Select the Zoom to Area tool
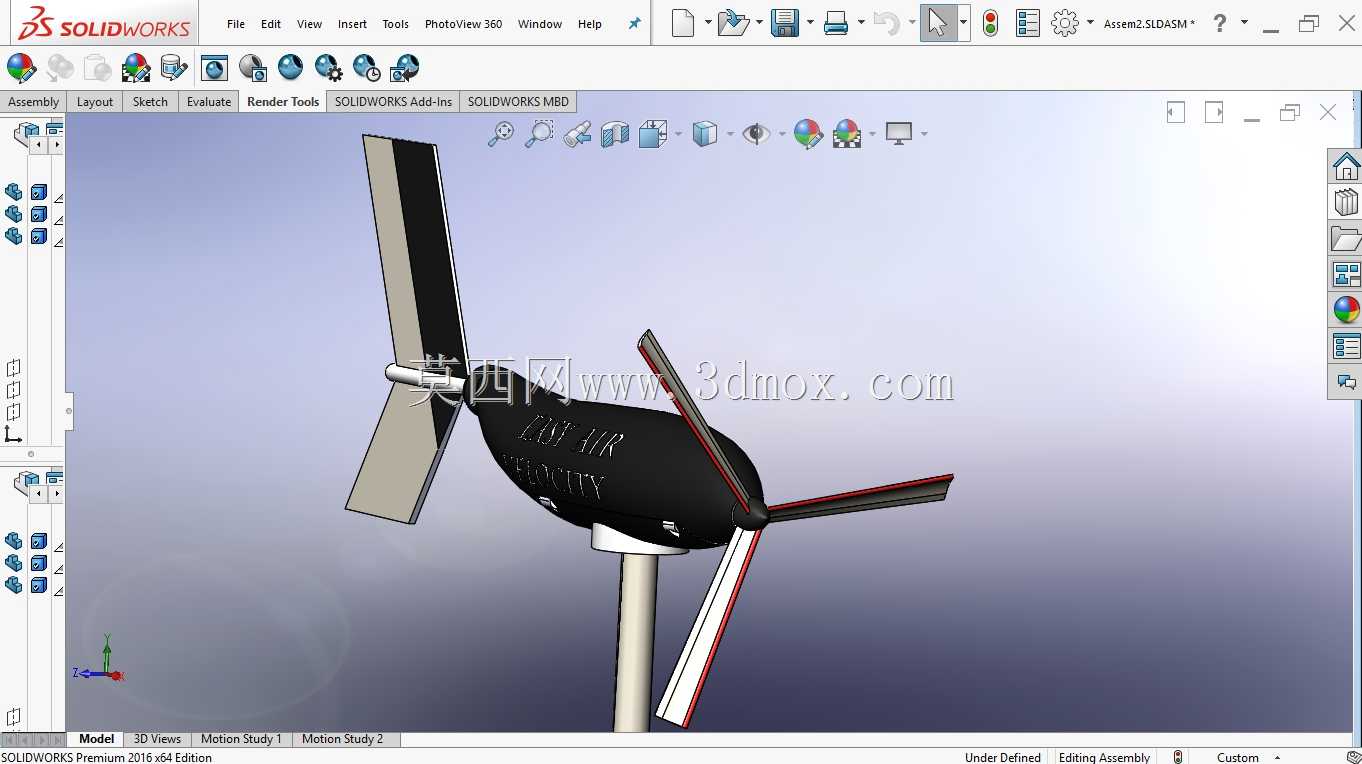1362x764 pixels. pyautogui.click(x=539, y=133)
